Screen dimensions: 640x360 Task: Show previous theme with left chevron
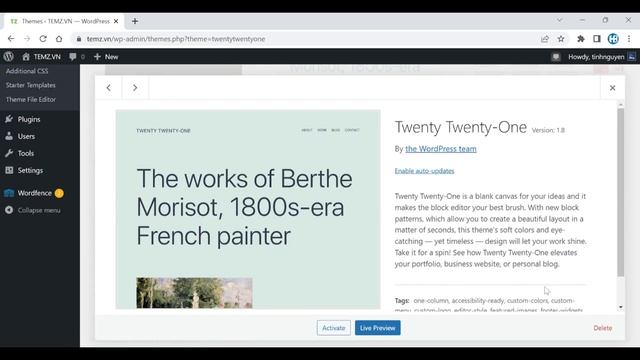109,88
